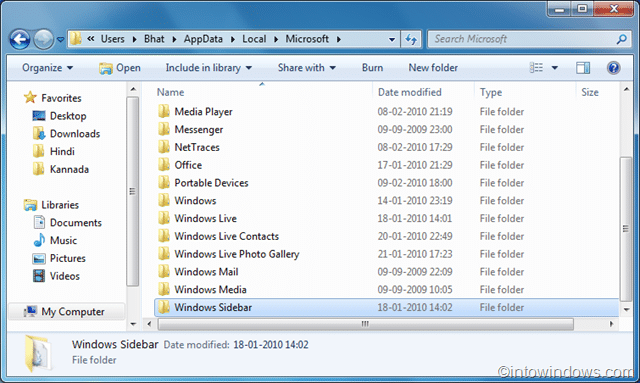
Task: Create a New folder
Action: tap(433, 68)
